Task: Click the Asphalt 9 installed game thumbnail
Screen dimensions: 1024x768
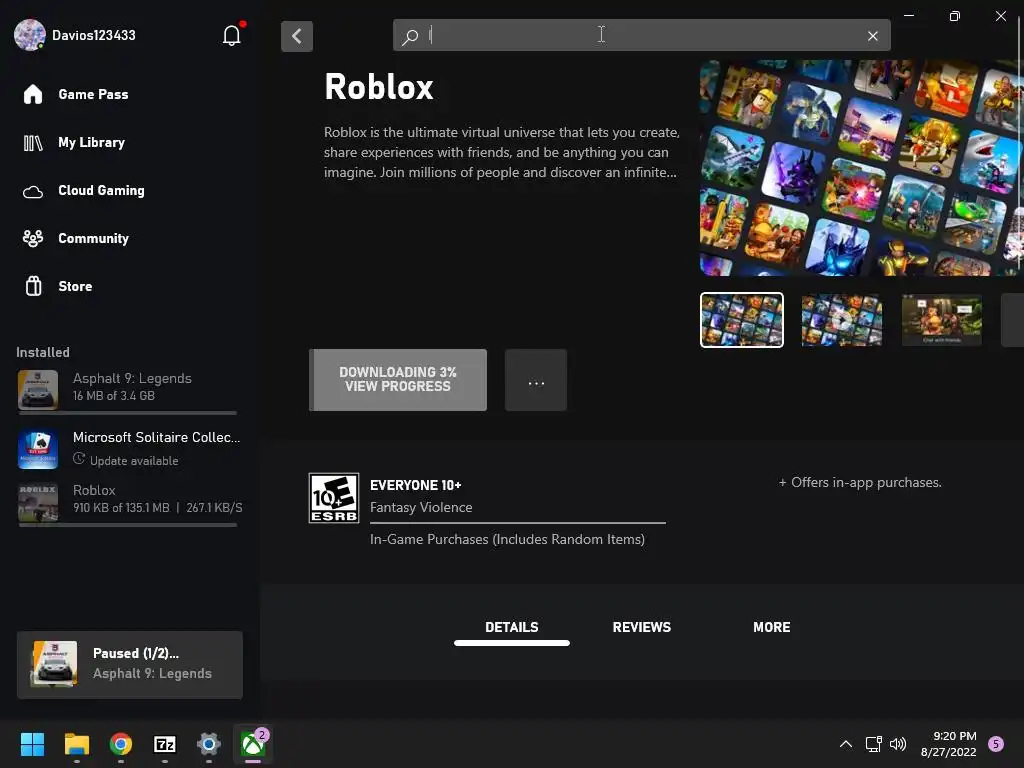Action: [38, 390]
